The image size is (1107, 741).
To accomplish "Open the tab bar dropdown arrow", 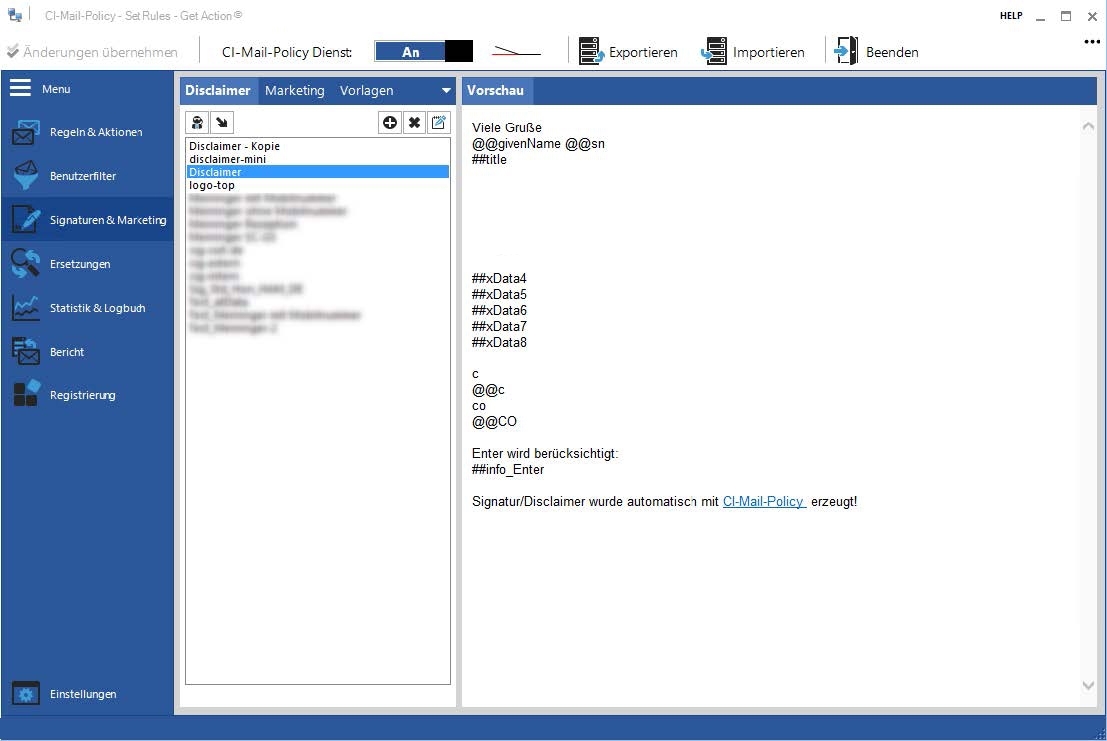I will [446, 90].
